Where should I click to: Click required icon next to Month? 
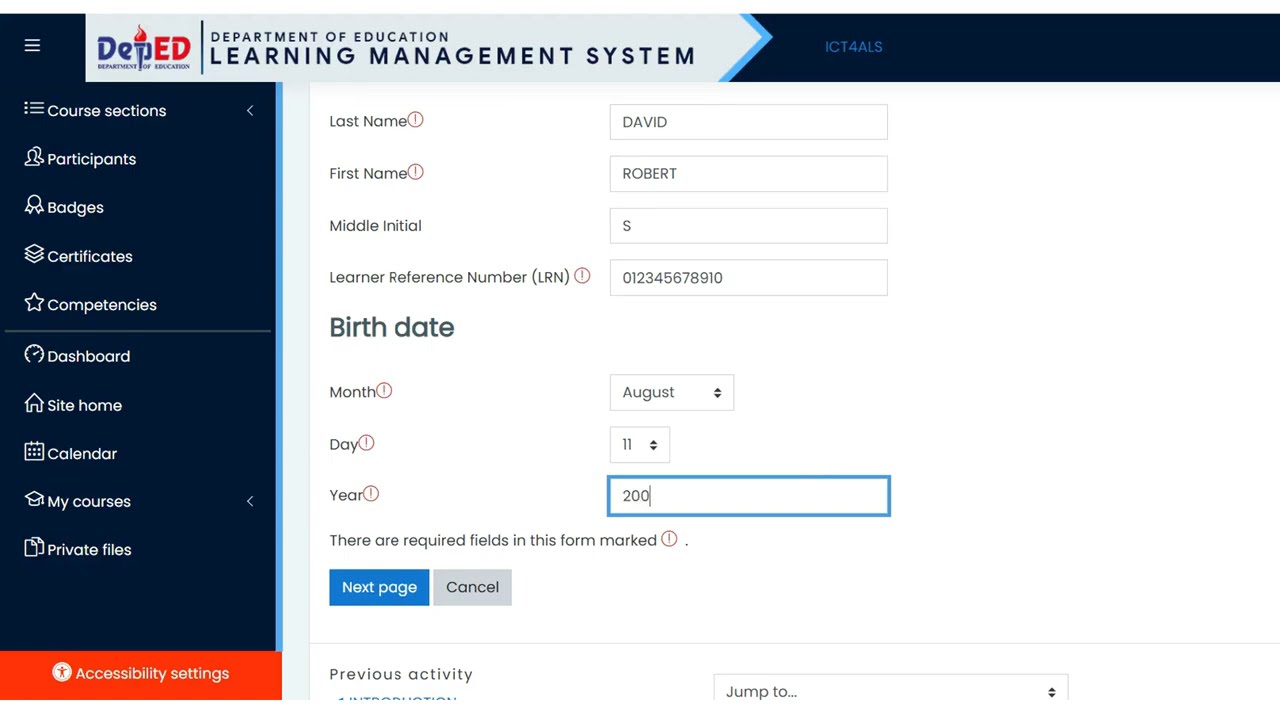point(384,391)
